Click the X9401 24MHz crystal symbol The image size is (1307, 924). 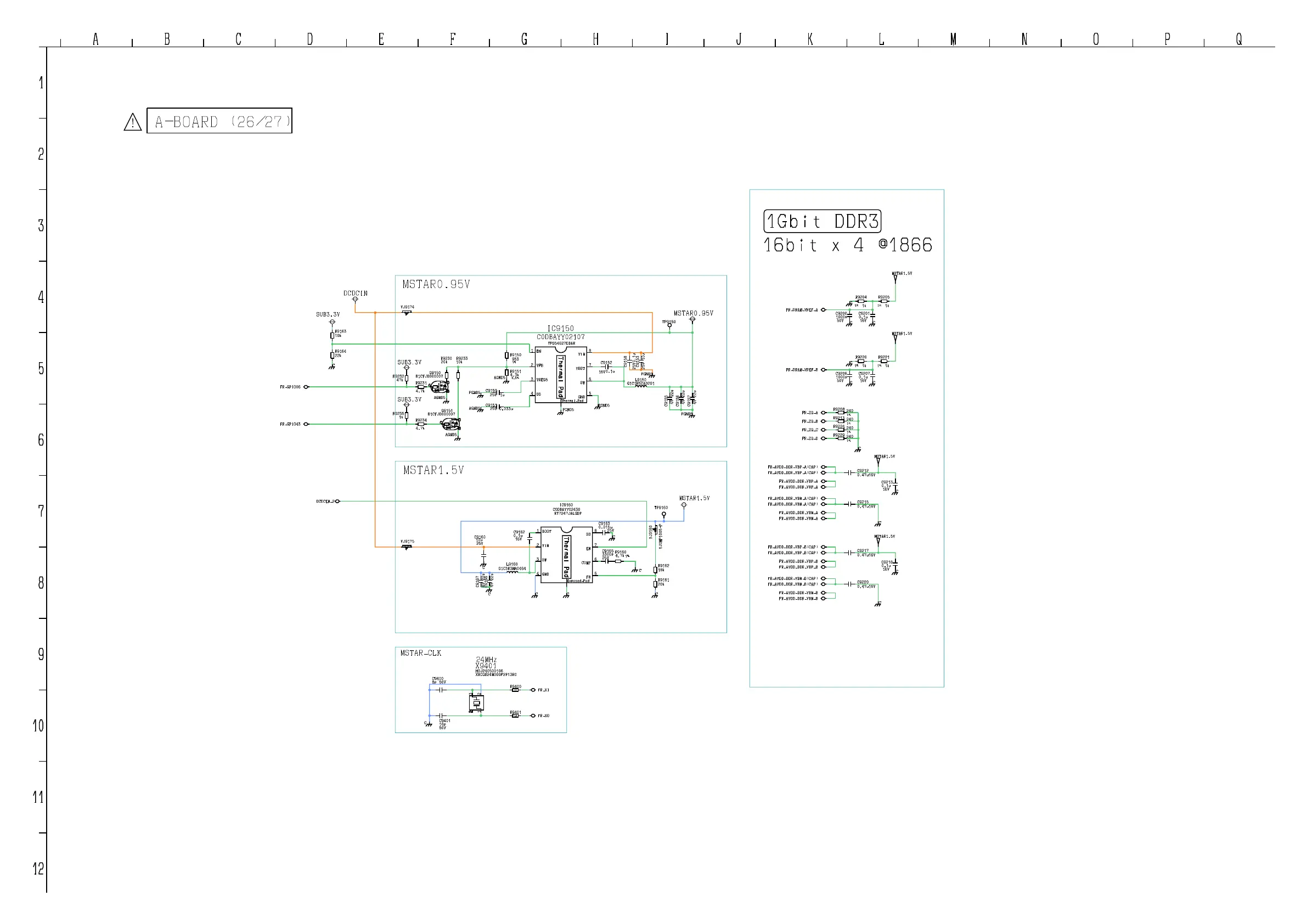click(x=476, y=703)
